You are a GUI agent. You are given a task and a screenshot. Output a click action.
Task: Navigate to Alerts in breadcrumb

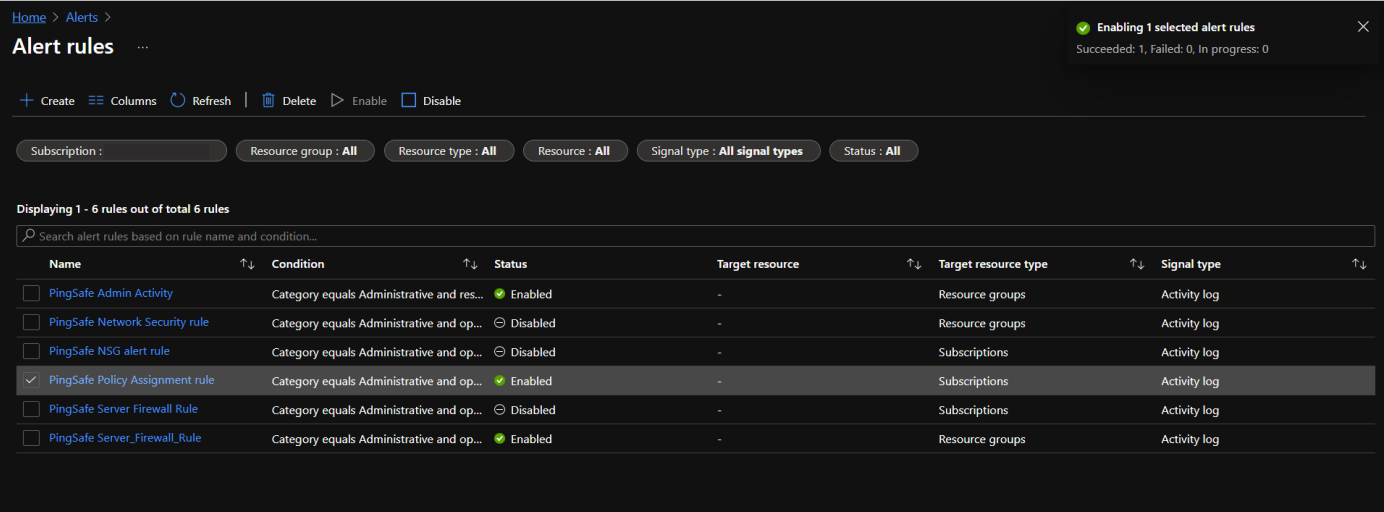click(82, 17)
